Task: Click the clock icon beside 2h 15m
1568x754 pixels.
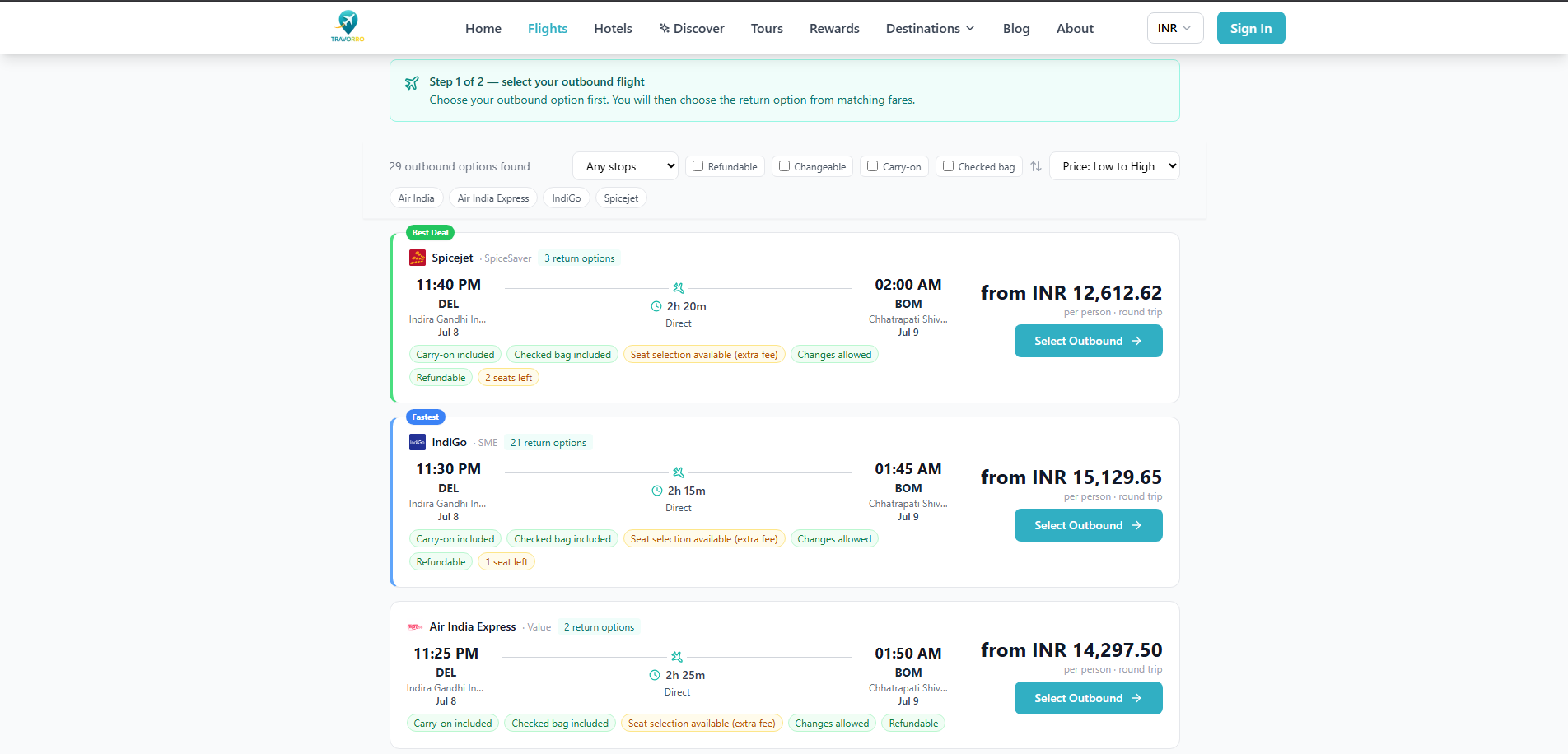Action: 657,491
